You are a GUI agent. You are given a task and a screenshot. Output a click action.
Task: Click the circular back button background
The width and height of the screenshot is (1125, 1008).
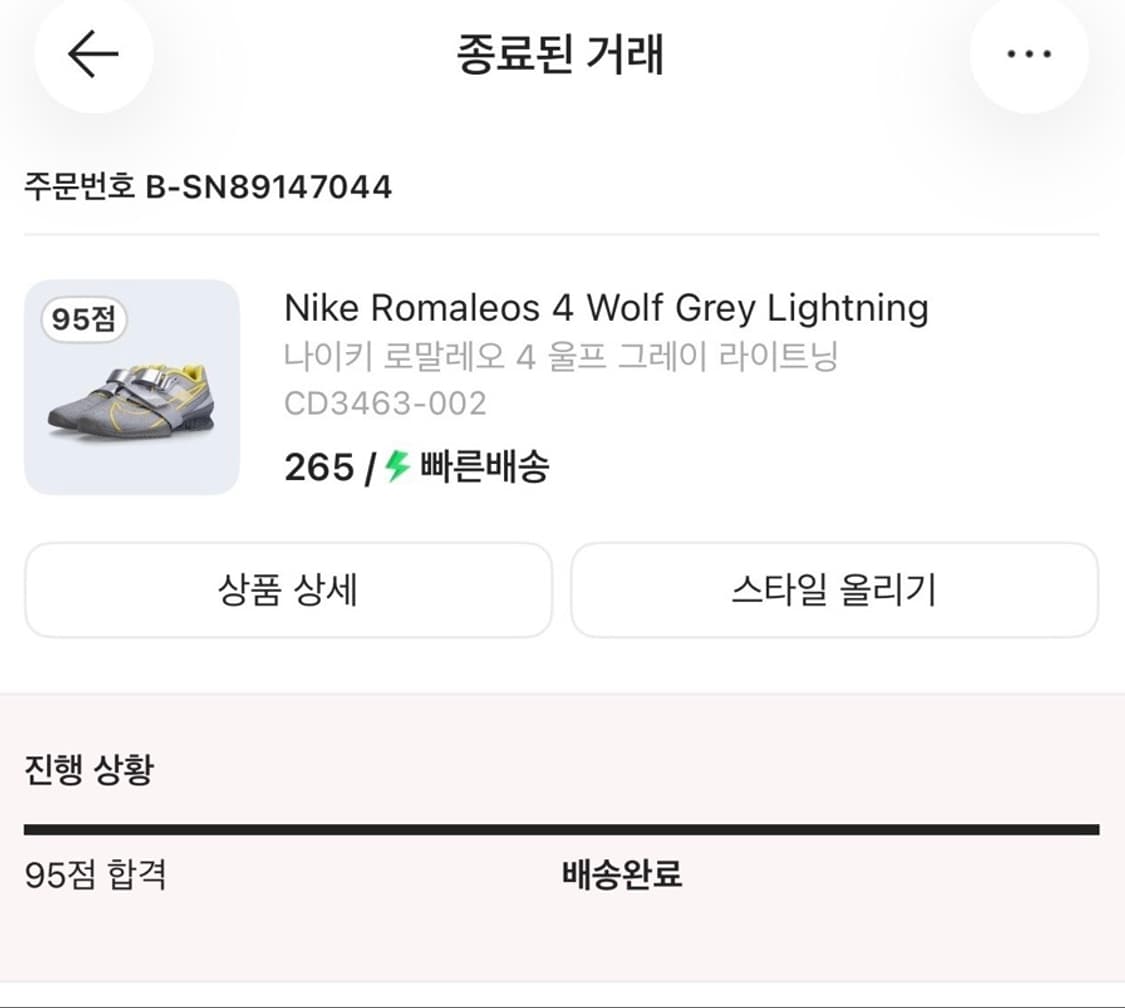(x=93, y=54)
